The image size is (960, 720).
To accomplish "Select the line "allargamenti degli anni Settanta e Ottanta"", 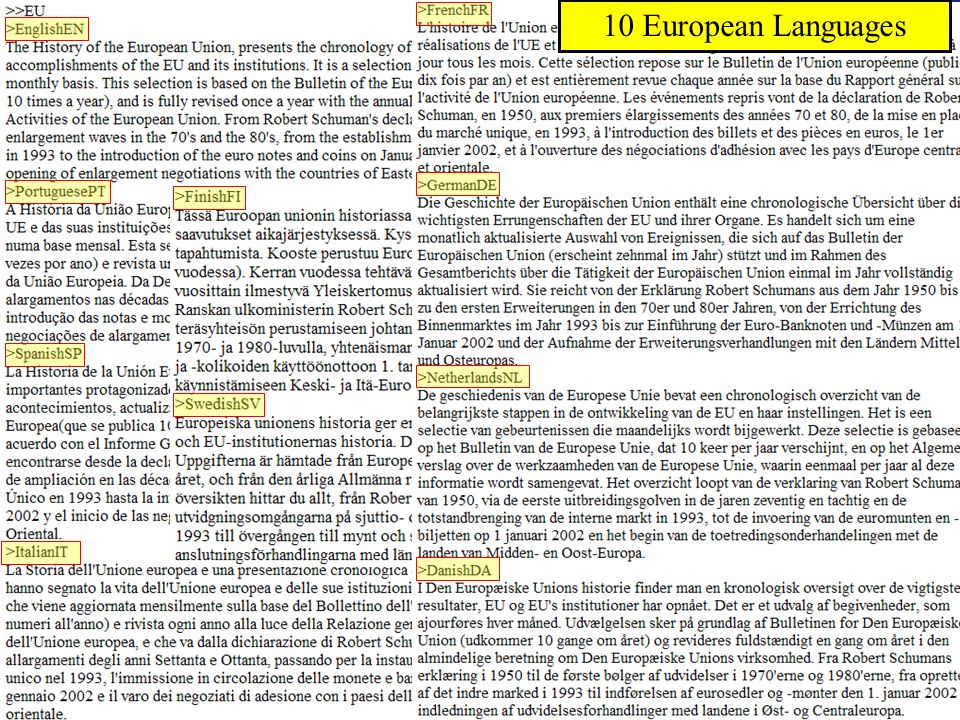I will pyautogui.click(x=208, y=661).
